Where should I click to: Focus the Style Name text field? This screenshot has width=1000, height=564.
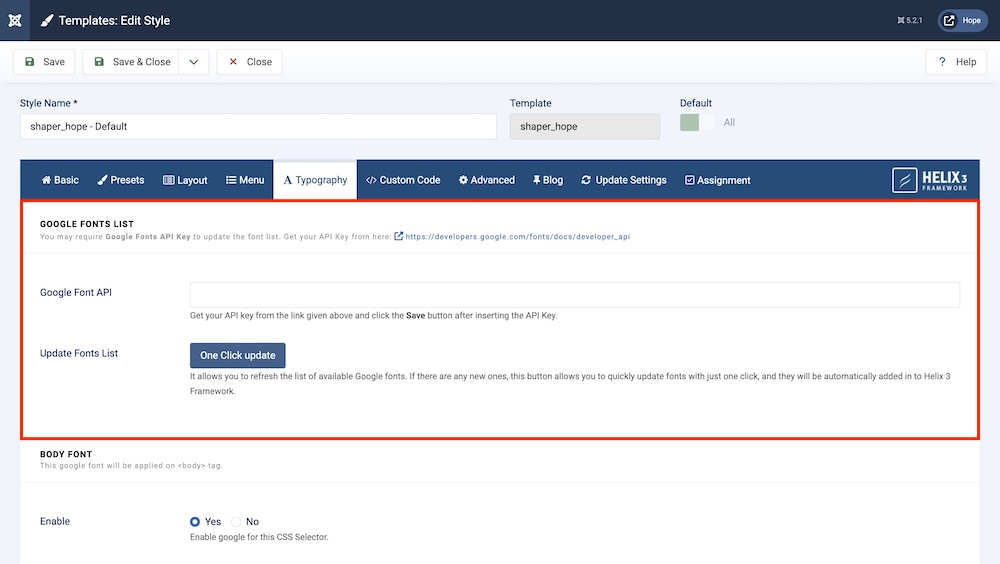point(258,126)
